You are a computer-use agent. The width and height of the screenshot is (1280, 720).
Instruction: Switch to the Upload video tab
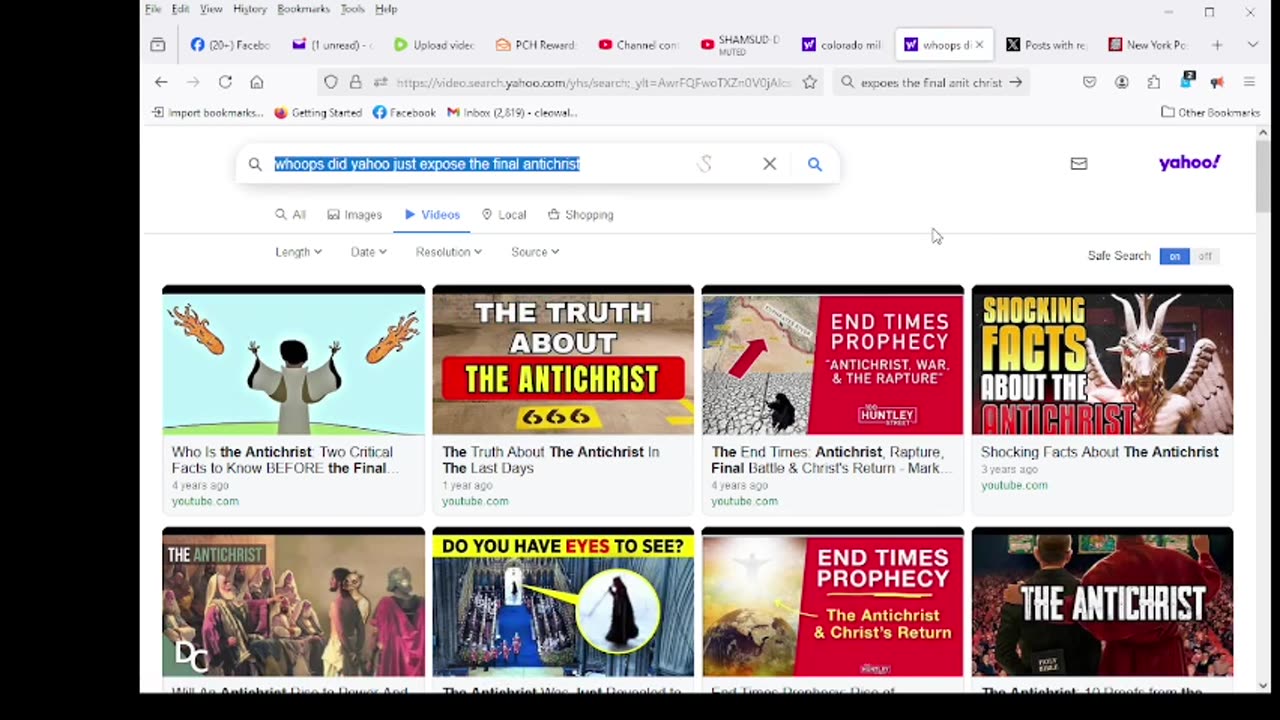point(434,45)
